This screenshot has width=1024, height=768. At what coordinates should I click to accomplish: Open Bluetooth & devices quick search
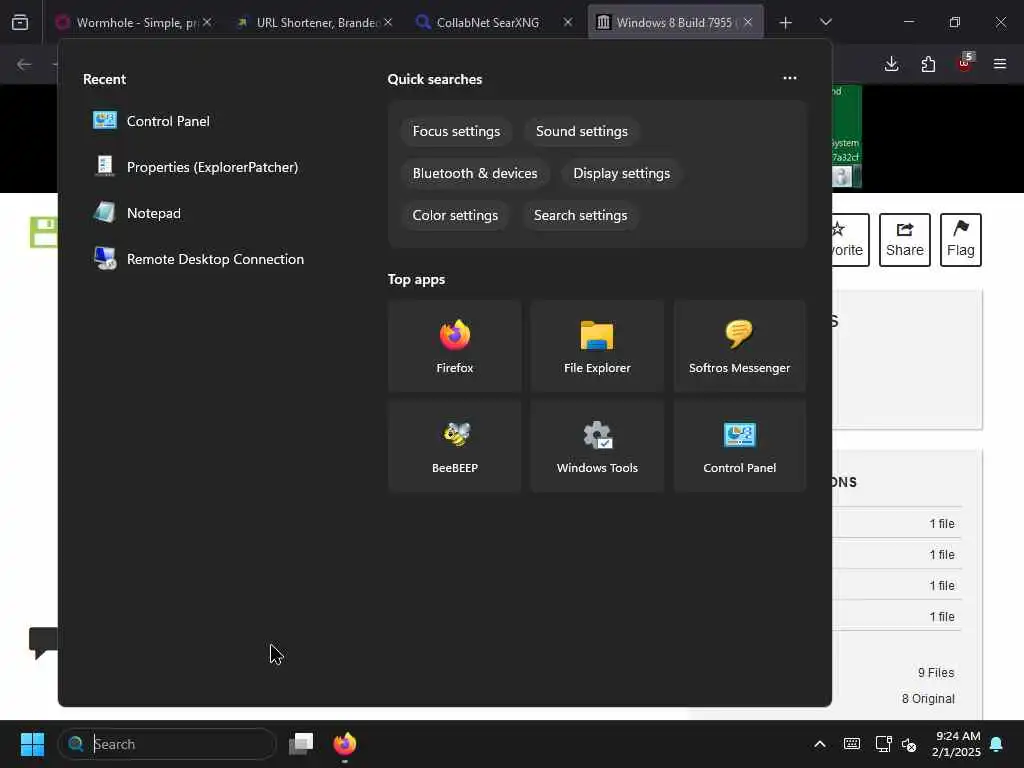(x=475, y=173)
